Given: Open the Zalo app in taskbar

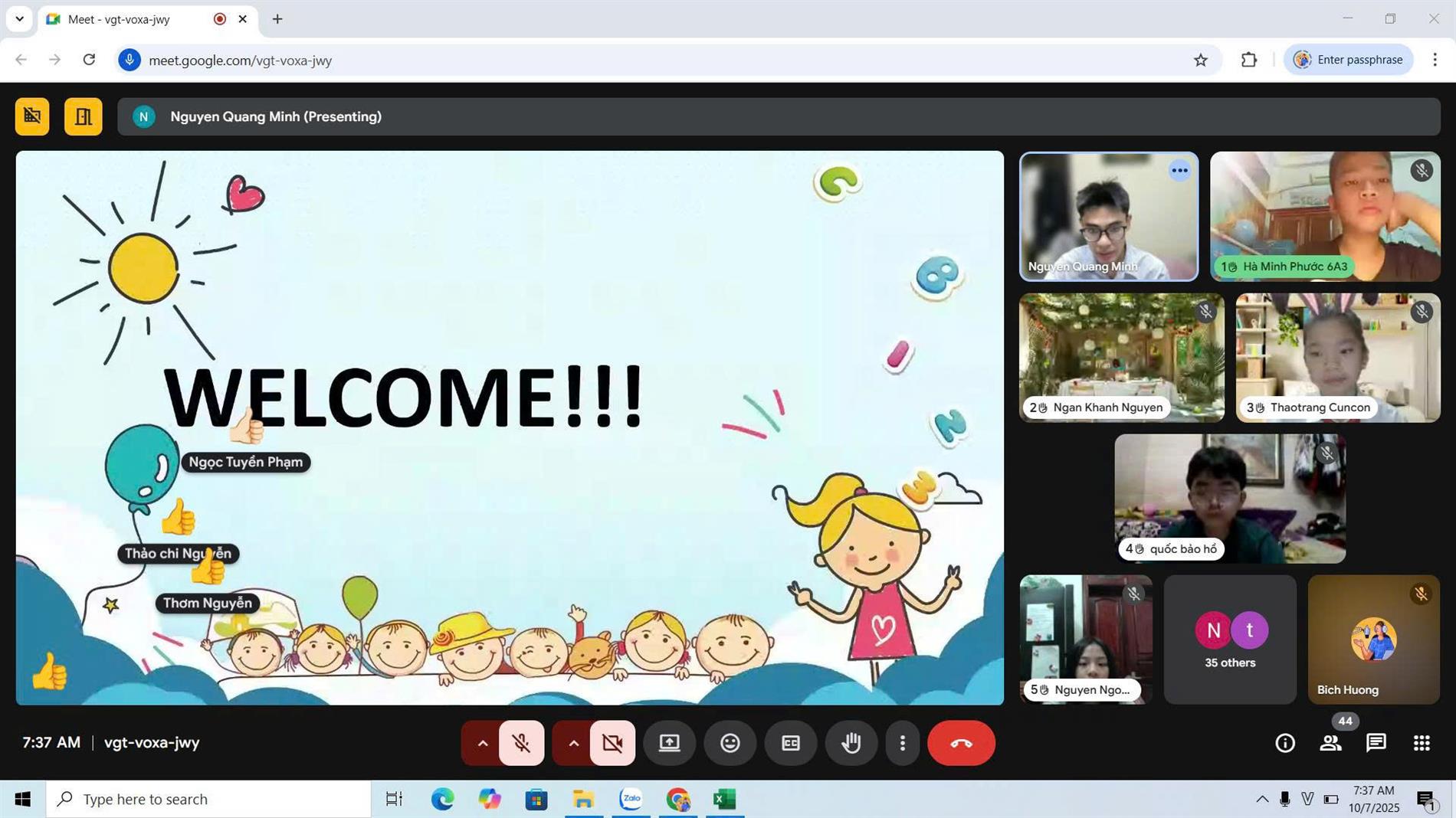Looking at the screenshot, I should point(631,799).
